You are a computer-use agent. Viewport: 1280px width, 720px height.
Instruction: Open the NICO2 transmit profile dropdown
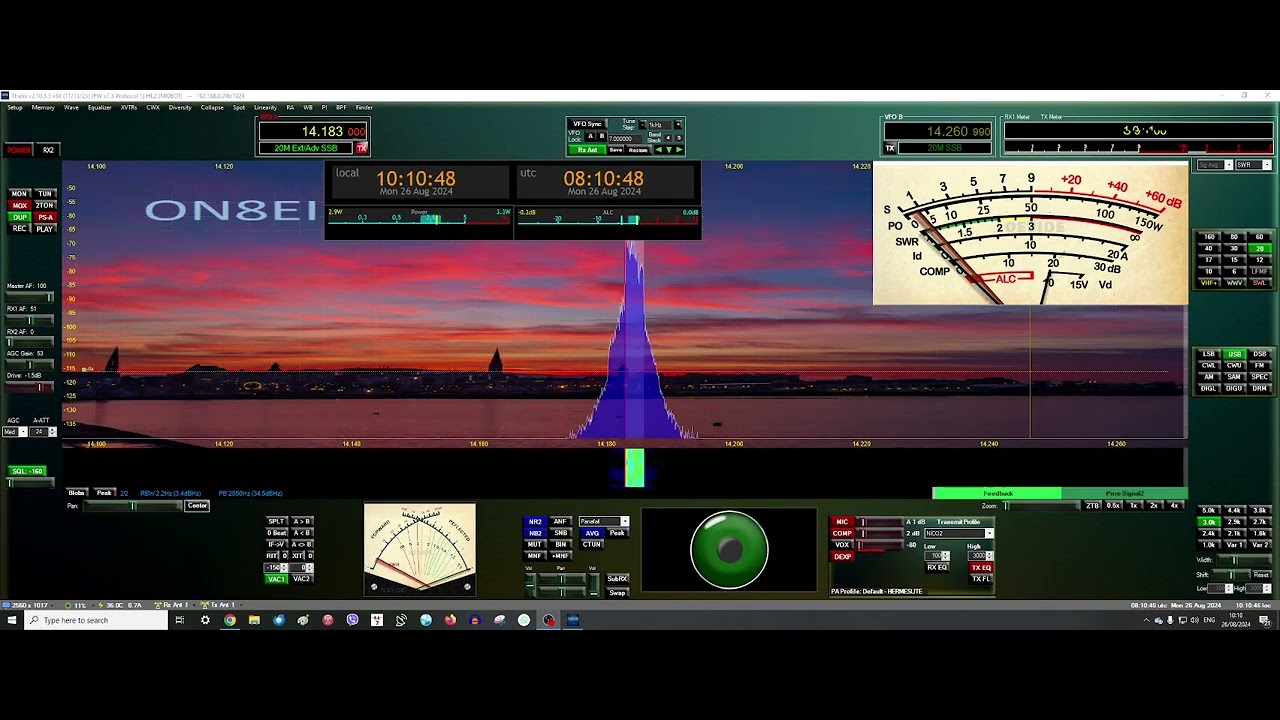pyautogui.click(x=959, y=534)
